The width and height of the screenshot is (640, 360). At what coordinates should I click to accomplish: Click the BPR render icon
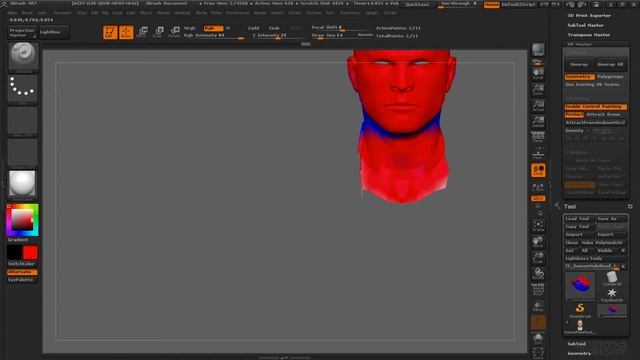point(538,51)
